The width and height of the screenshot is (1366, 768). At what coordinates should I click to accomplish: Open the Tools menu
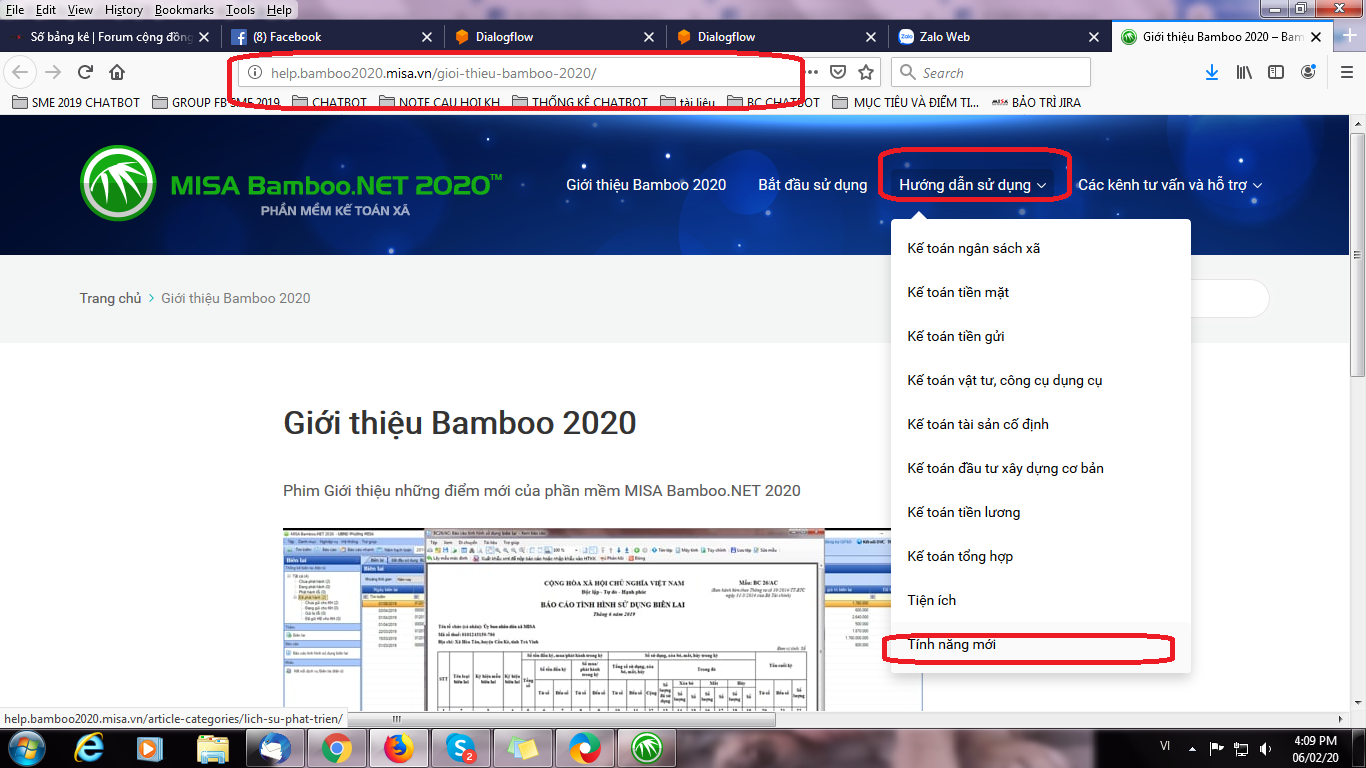coord(240,10)
